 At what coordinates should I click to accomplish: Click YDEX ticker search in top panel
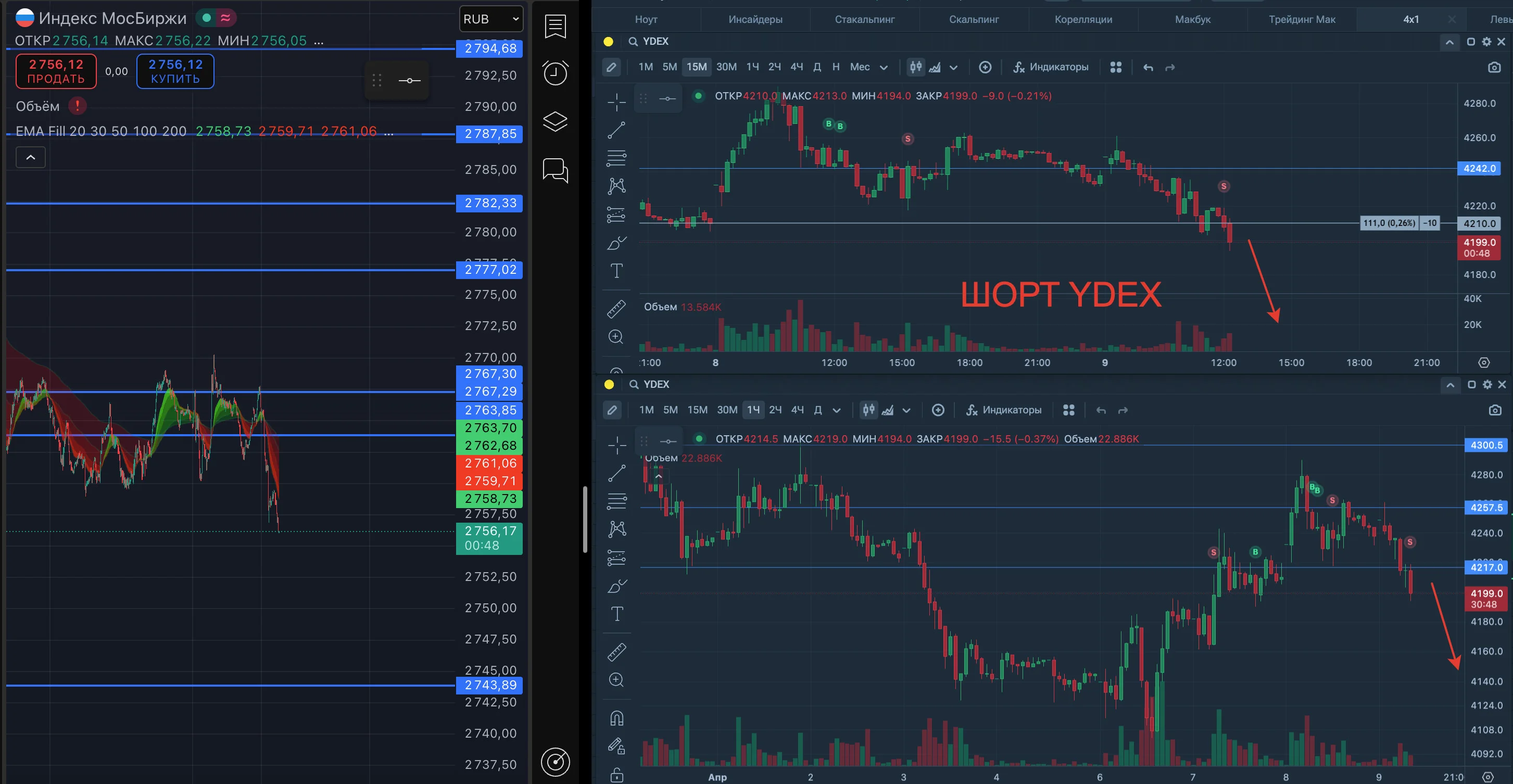tap(649, 42)
